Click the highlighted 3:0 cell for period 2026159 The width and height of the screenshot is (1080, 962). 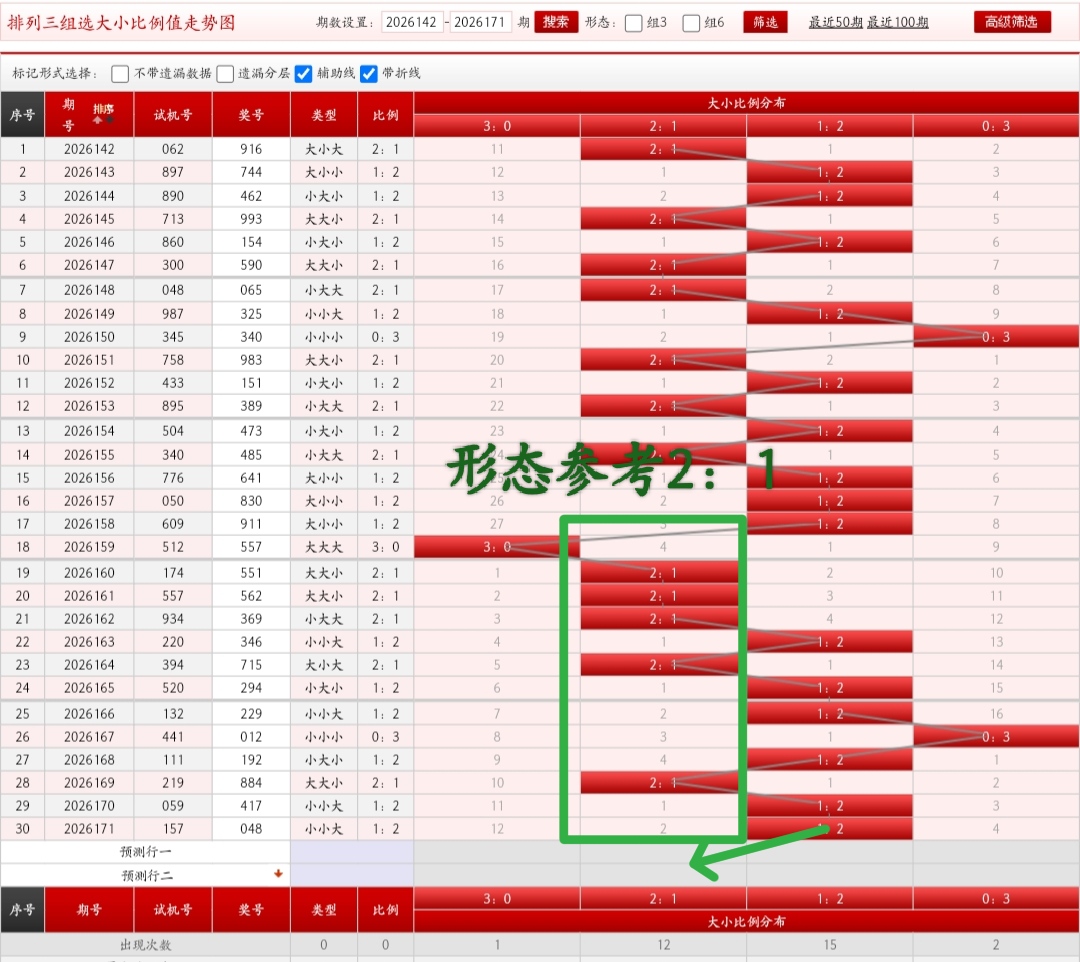click(x=497, y=547)
